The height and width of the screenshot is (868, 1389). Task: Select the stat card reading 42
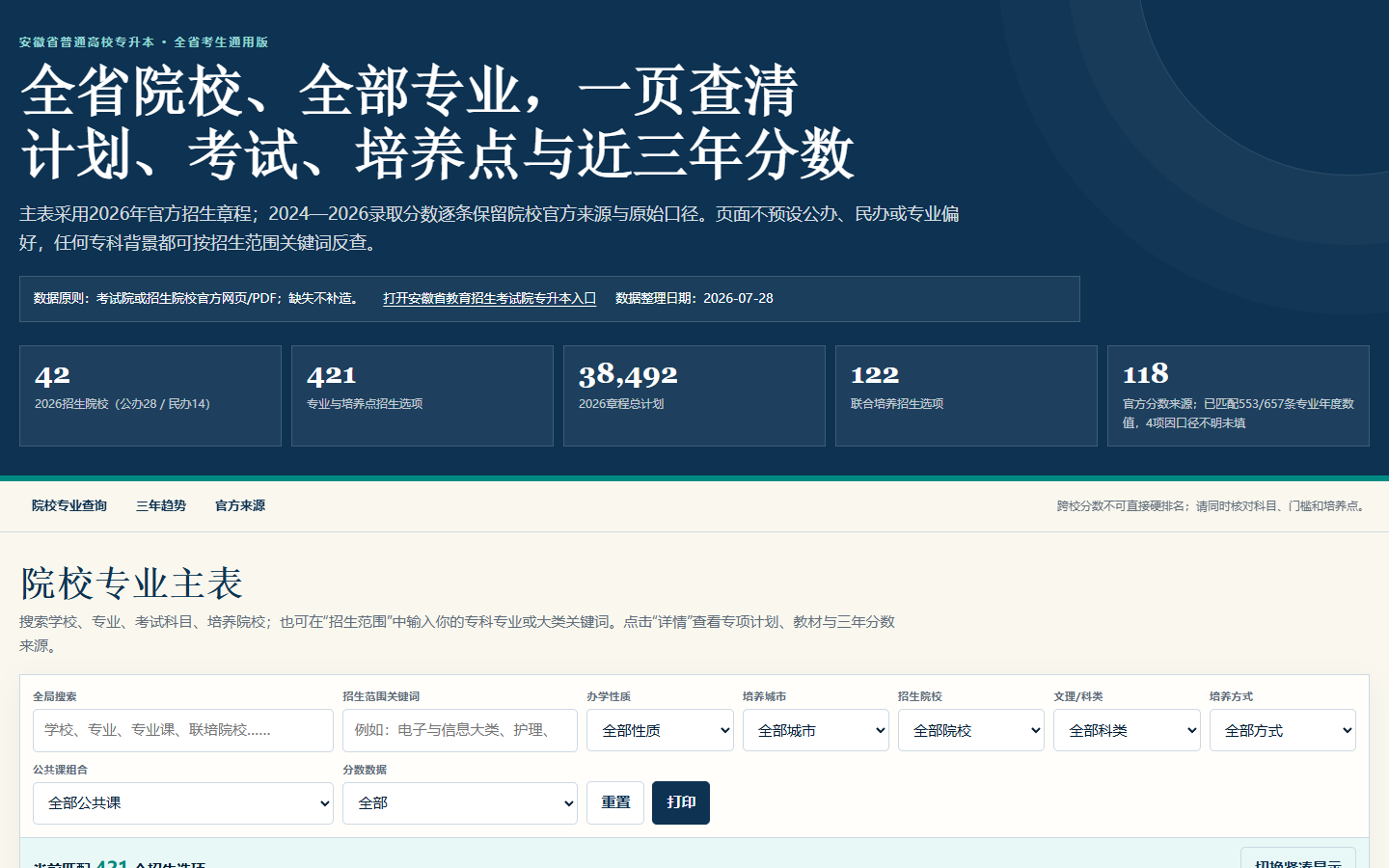(150, 395)
